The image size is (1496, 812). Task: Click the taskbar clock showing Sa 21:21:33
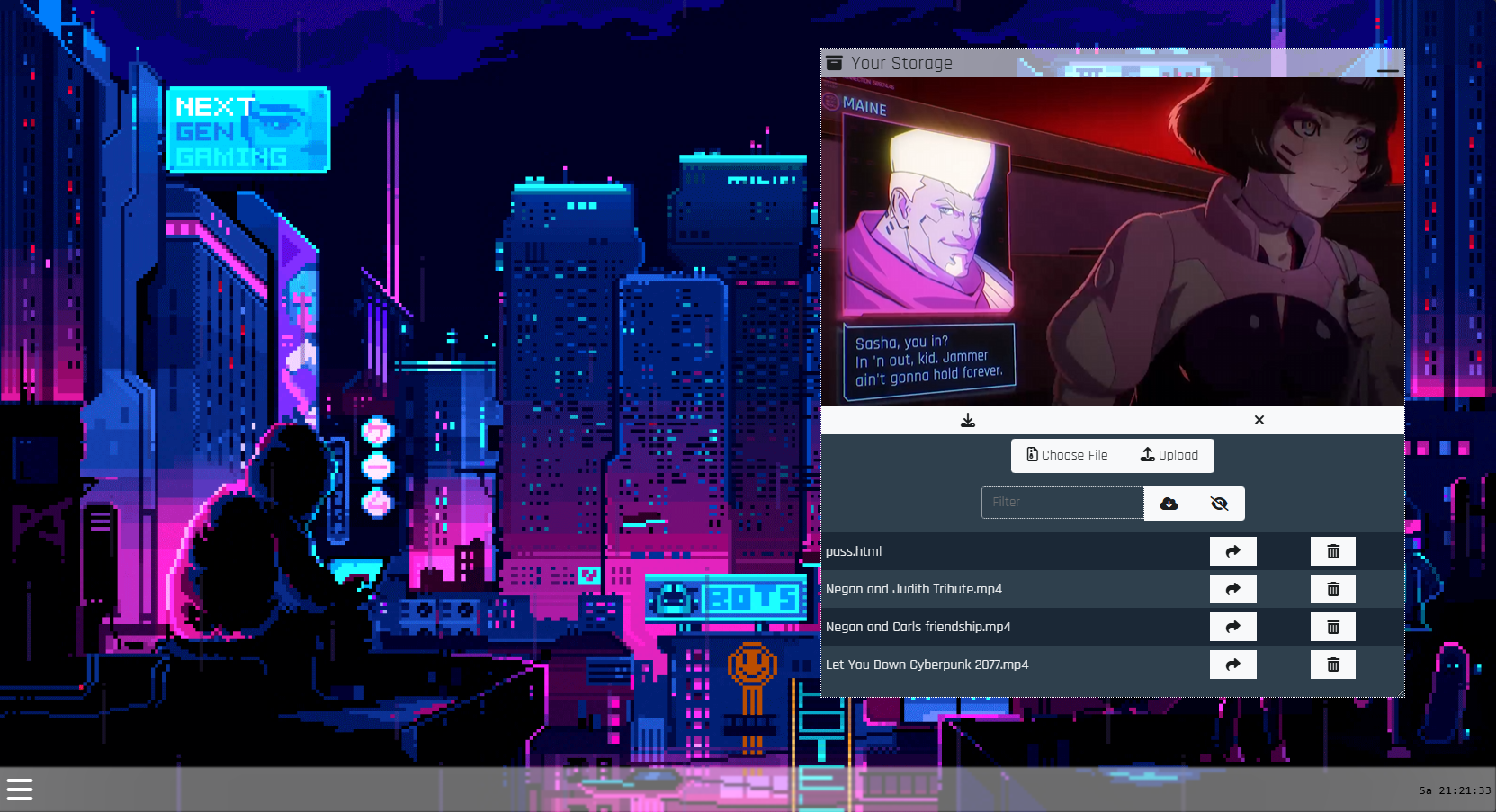tap(1455, 790)
